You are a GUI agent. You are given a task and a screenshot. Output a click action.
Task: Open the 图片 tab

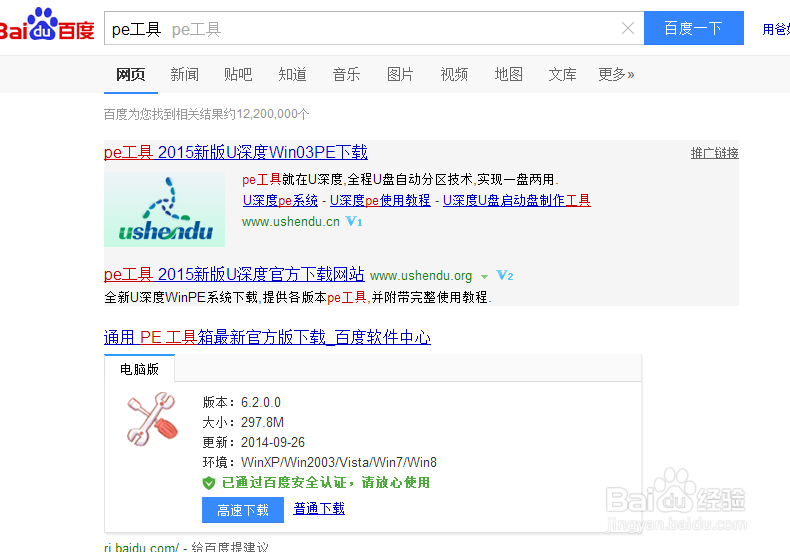click(401, 75)
